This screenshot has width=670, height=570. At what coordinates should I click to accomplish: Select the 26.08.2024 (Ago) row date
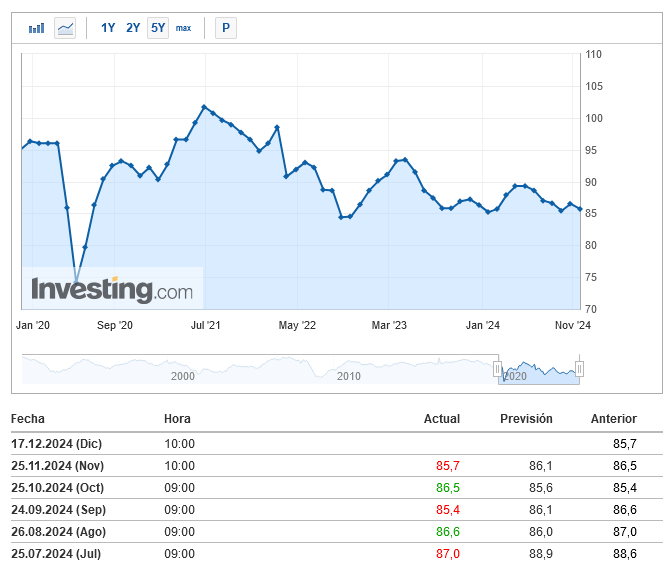(x=59, y=532)
